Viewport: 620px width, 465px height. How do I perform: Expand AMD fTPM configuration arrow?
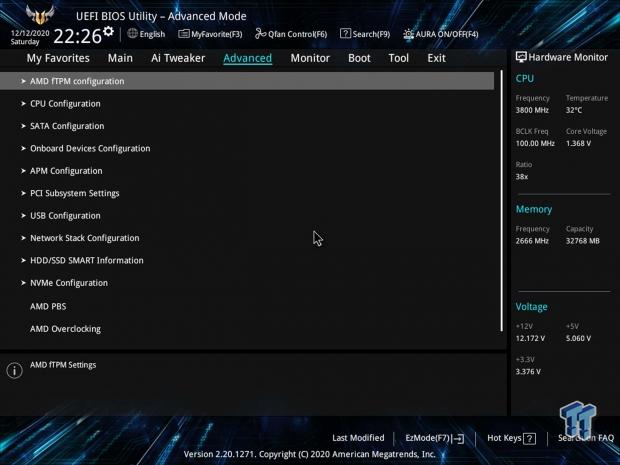23,81
